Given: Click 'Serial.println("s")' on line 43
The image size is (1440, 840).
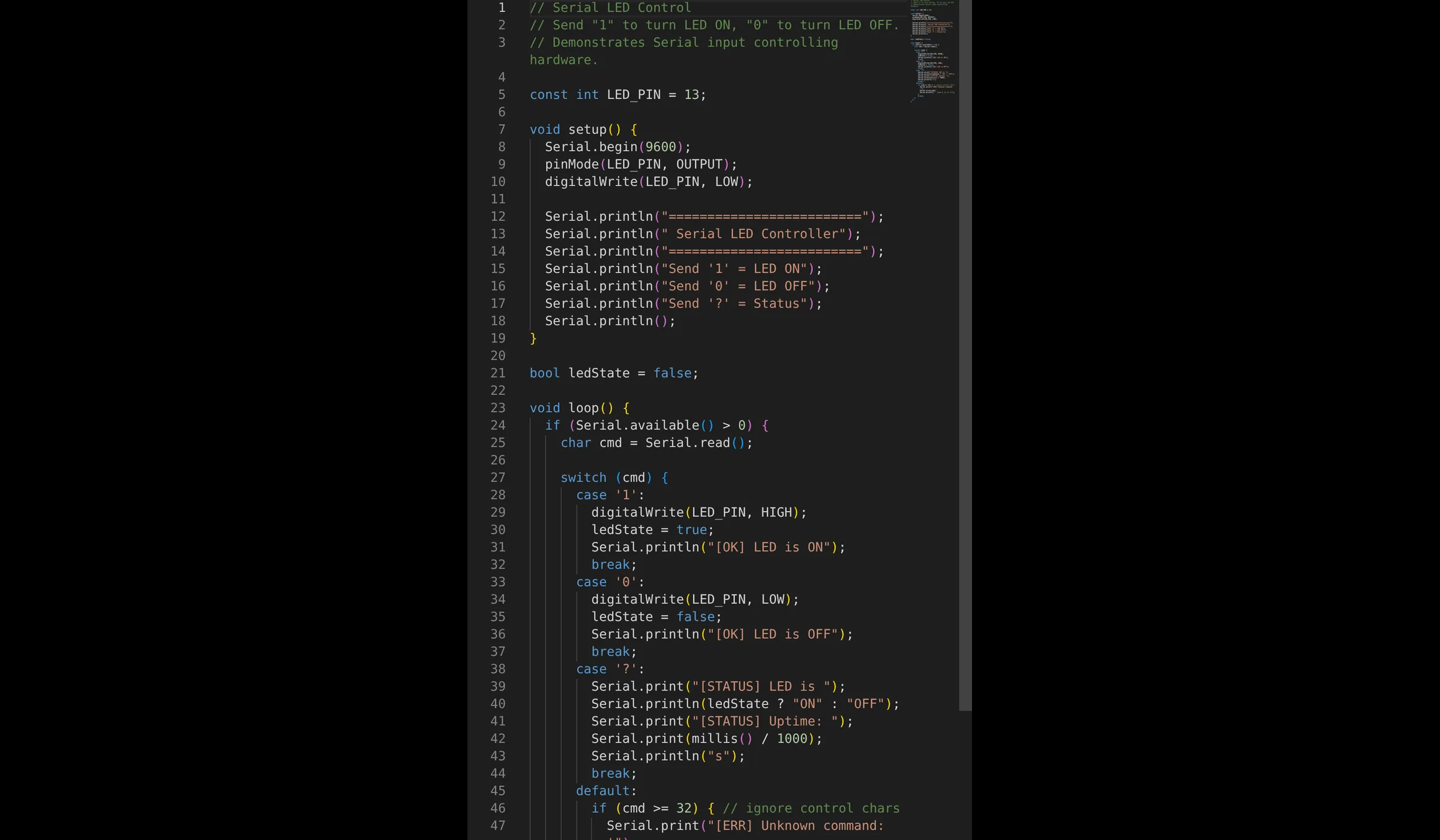Looking at the screenshot, I should click(668, 756).
